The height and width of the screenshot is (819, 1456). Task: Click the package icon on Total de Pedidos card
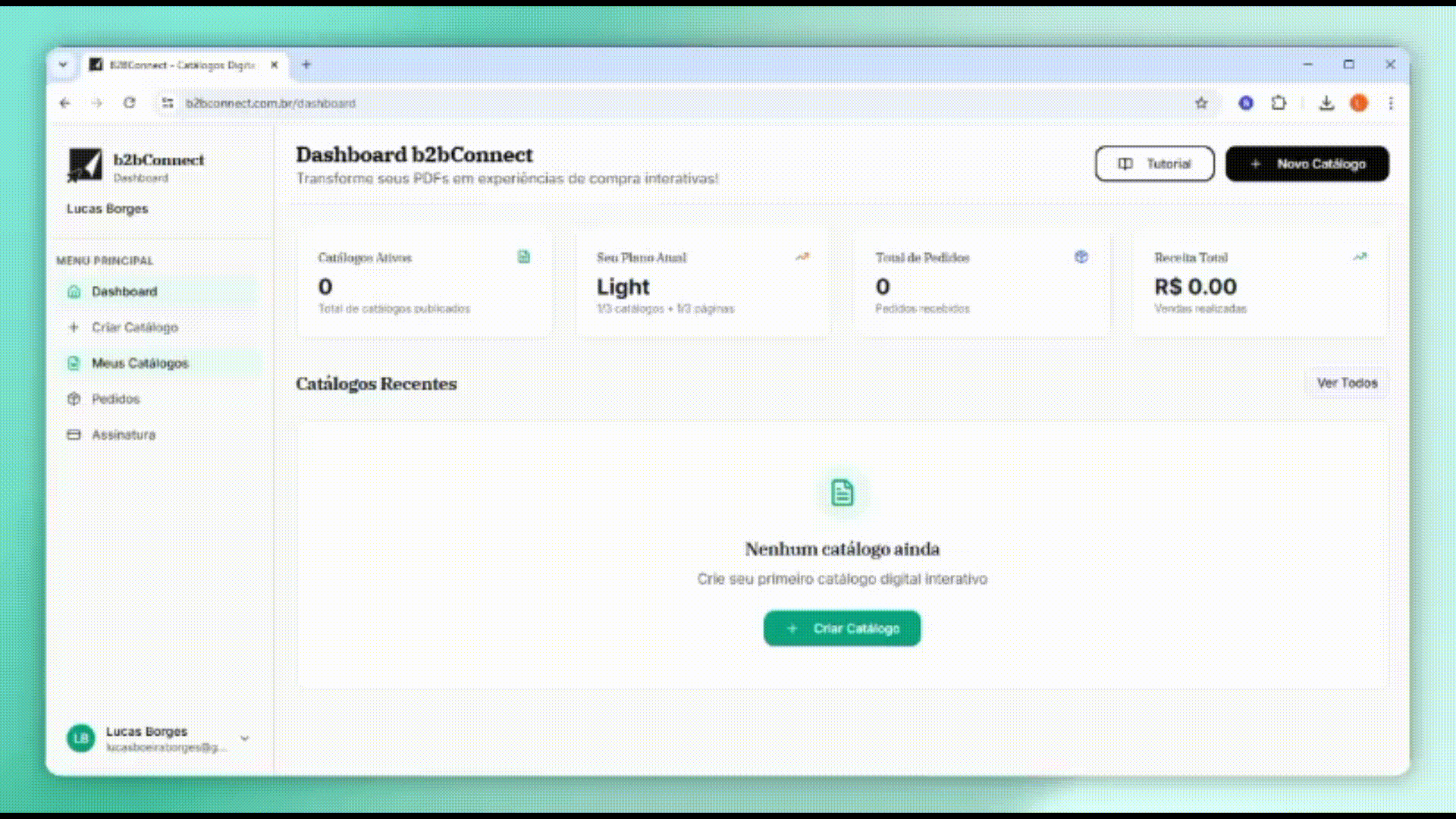click(1081, 257)
